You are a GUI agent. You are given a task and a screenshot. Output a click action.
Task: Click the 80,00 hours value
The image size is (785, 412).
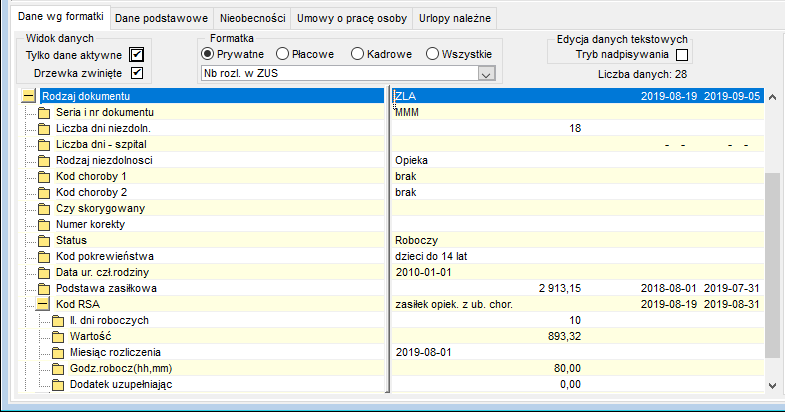coord(567,368)
